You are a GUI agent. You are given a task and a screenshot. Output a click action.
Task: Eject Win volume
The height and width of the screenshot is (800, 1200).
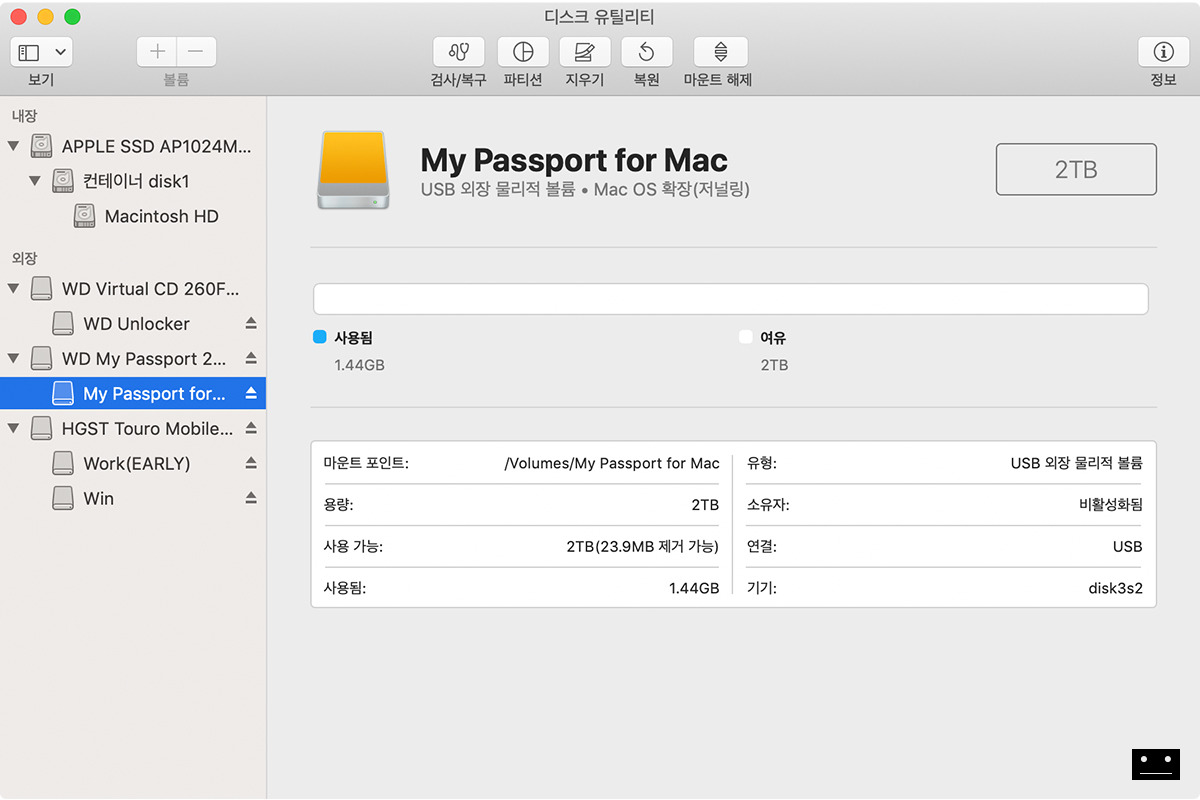251,498
